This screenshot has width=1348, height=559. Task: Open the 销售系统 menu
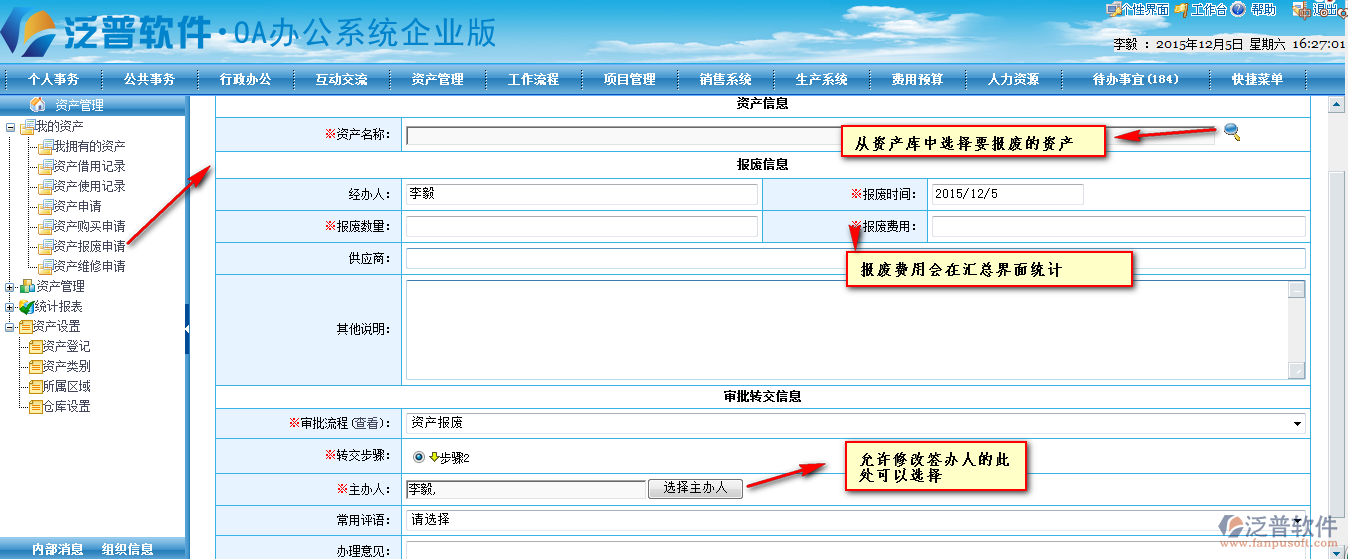(x=725, y=79)
